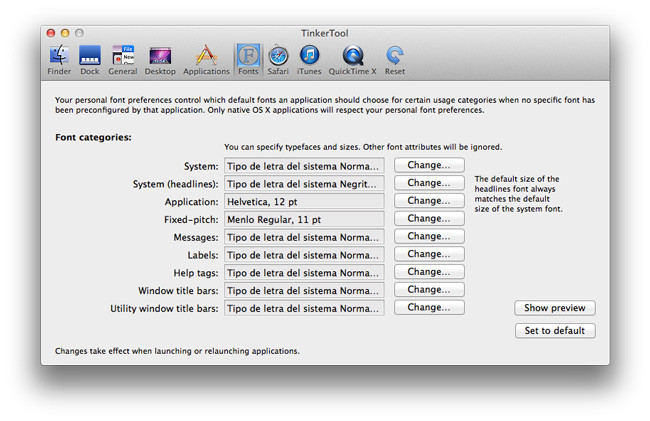This screenshot has width=650, height=421.
Task: Change the Labels font
Action: 429,254
